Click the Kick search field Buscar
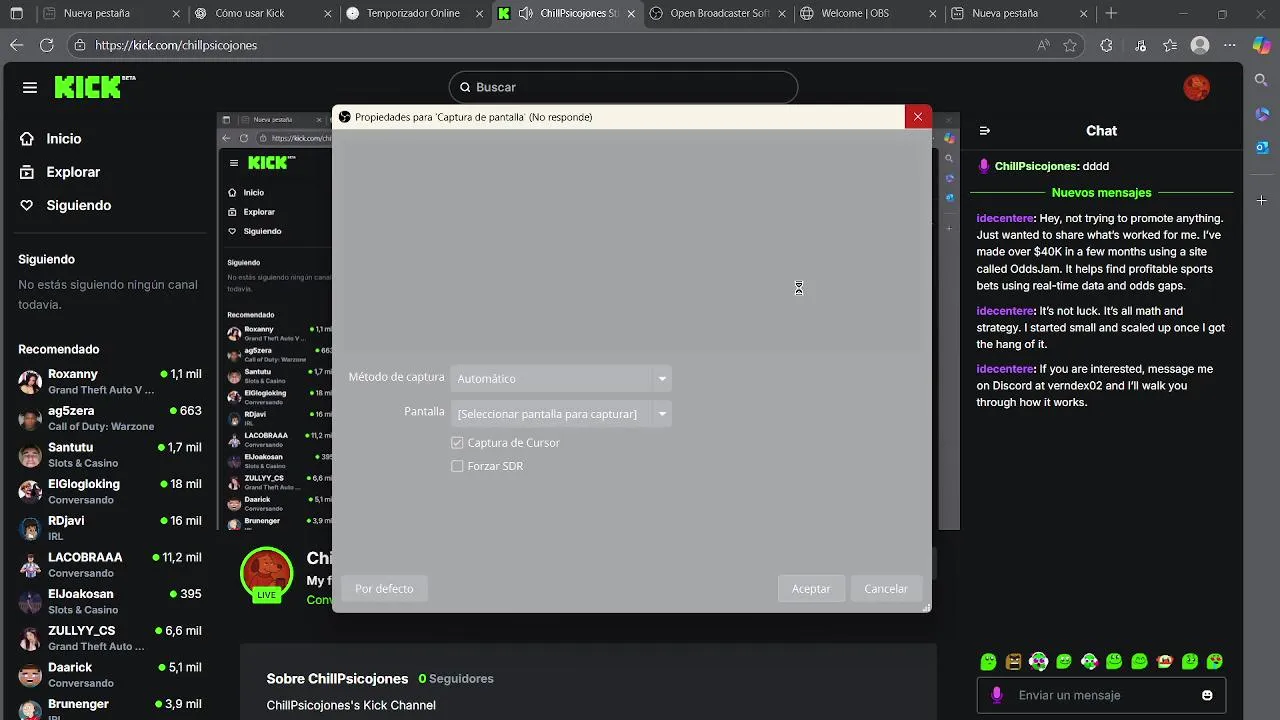Screen dimensions: 1280x720 (623, 87)
